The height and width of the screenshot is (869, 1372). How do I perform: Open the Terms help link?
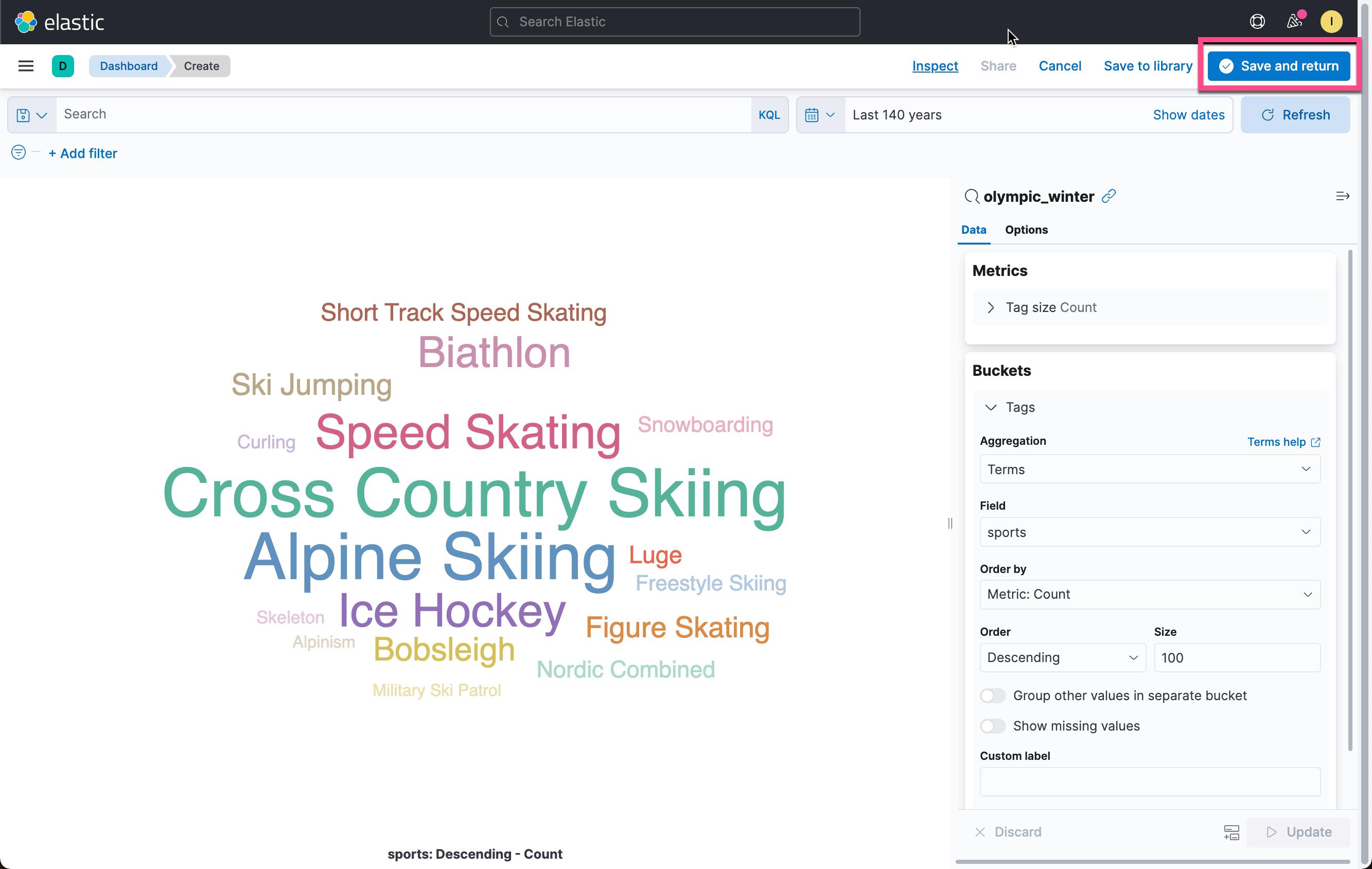pos(1283,442)
